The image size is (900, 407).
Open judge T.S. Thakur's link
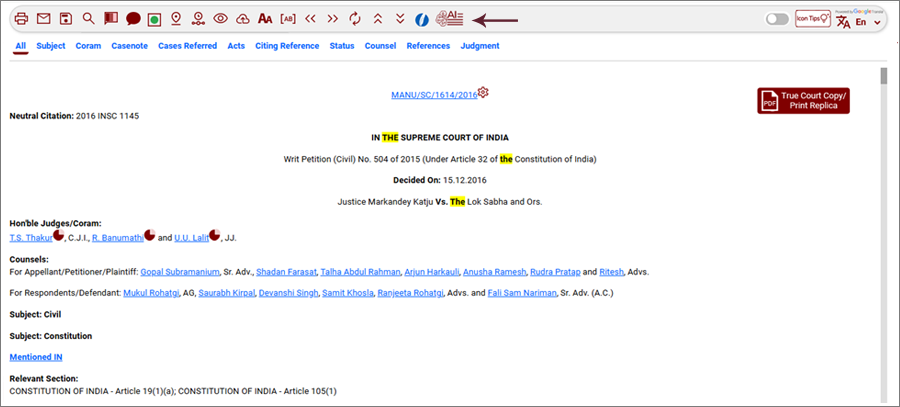click(x=31, y=238)
